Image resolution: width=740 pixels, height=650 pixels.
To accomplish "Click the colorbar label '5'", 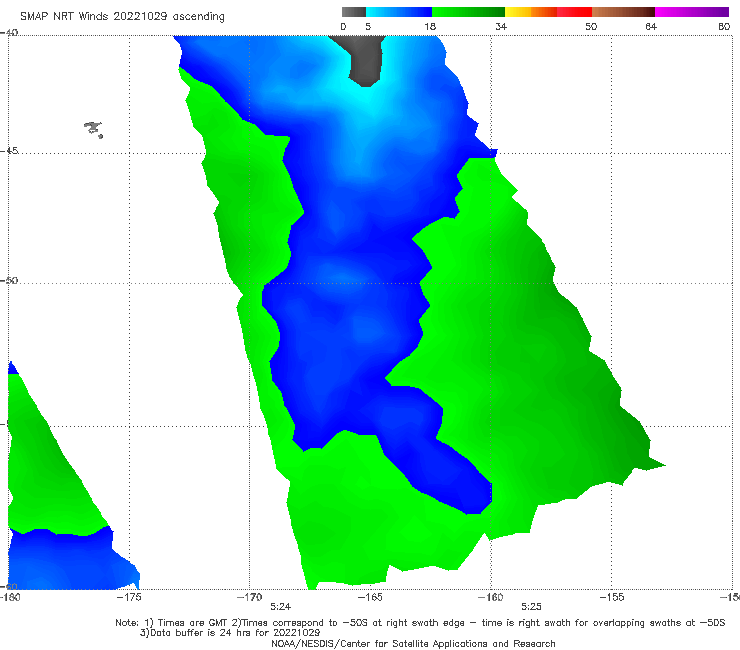I will click(x=368, y=27).
